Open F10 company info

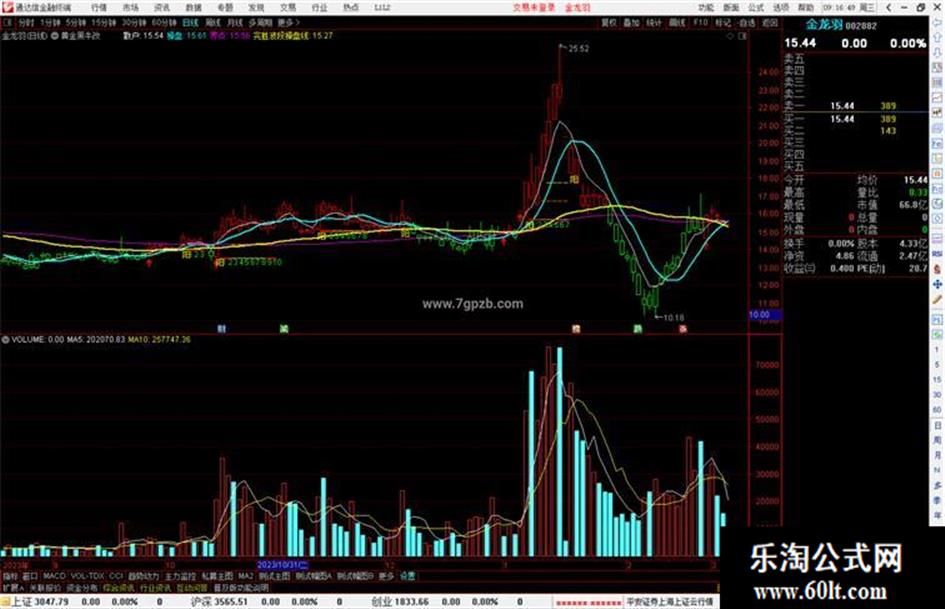point(700,22)
